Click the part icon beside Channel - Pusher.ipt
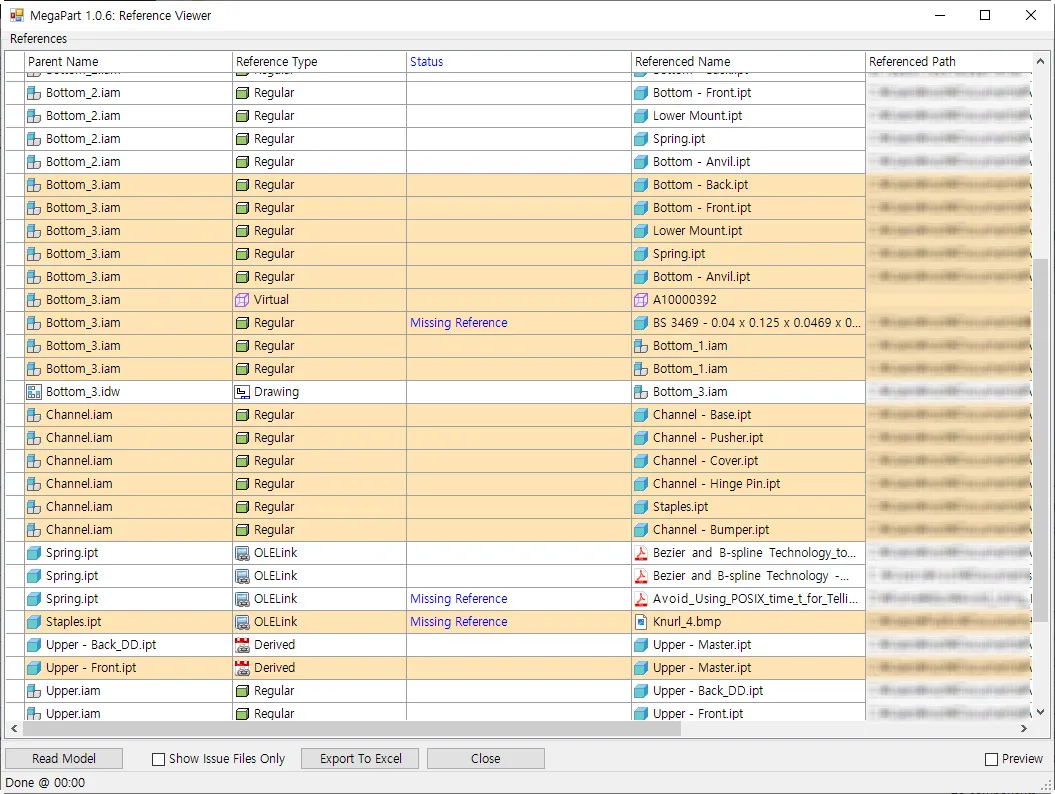 [641, 437]
